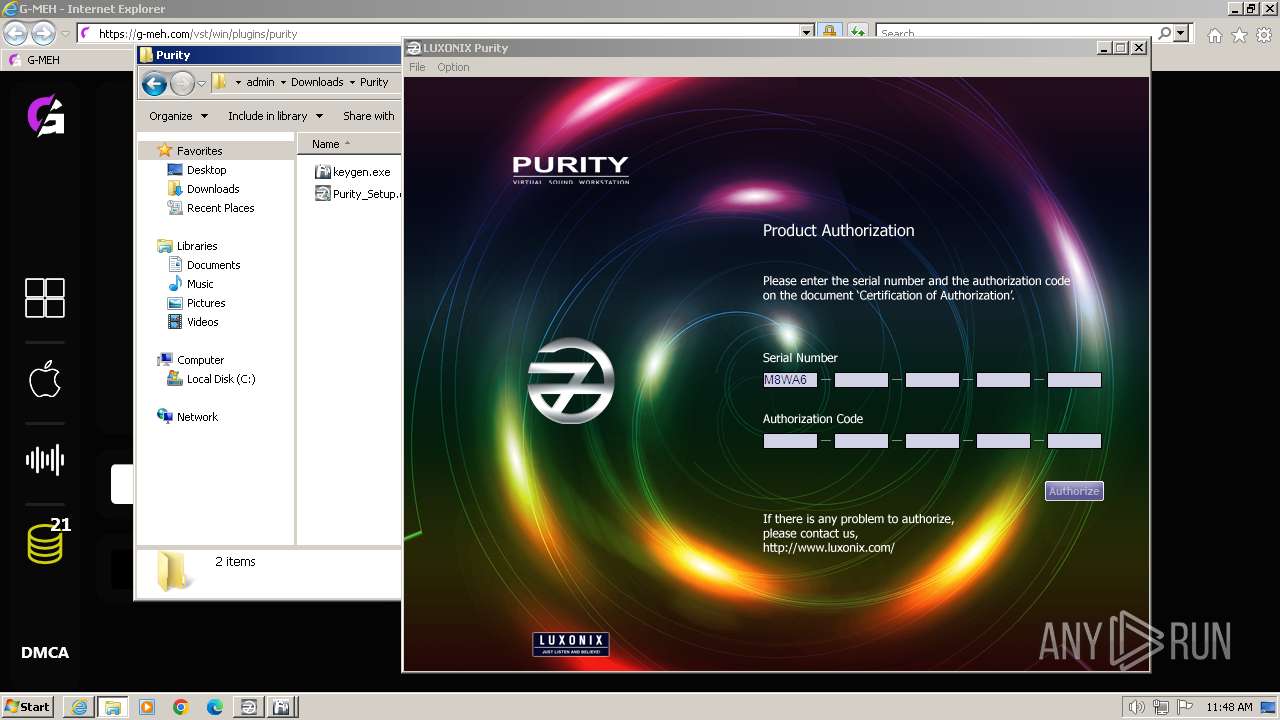Go back in the Purity Explorer window
Screen dimensions: 1280x720
tap(154, 83)
